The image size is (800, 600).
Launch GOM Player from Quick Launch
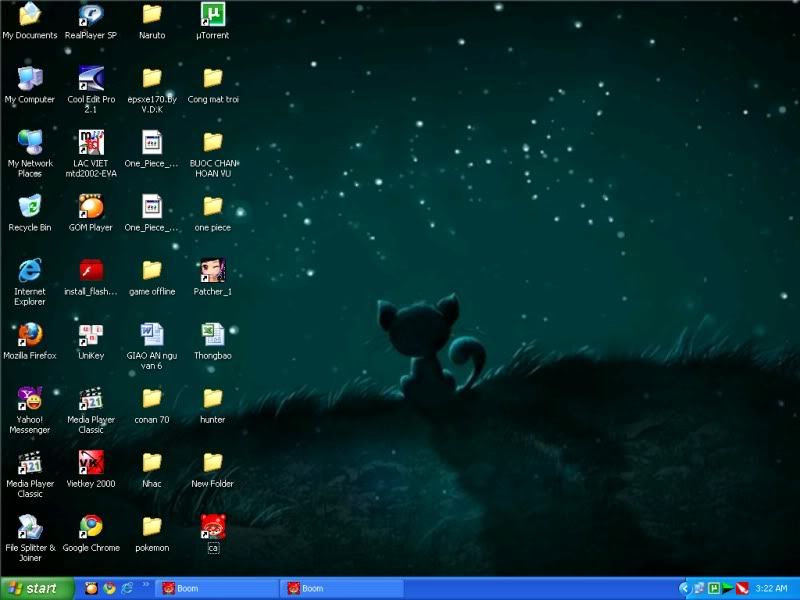[91, 588]
